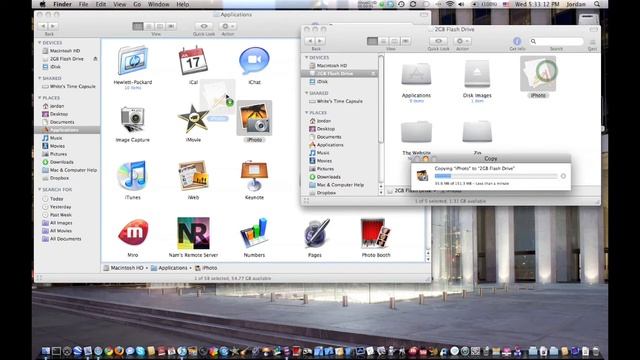The height and width of the screenshot is (360, 640).
Task: Switch Flash Drive window to Cover Flow view
Action: pos(405,41)
